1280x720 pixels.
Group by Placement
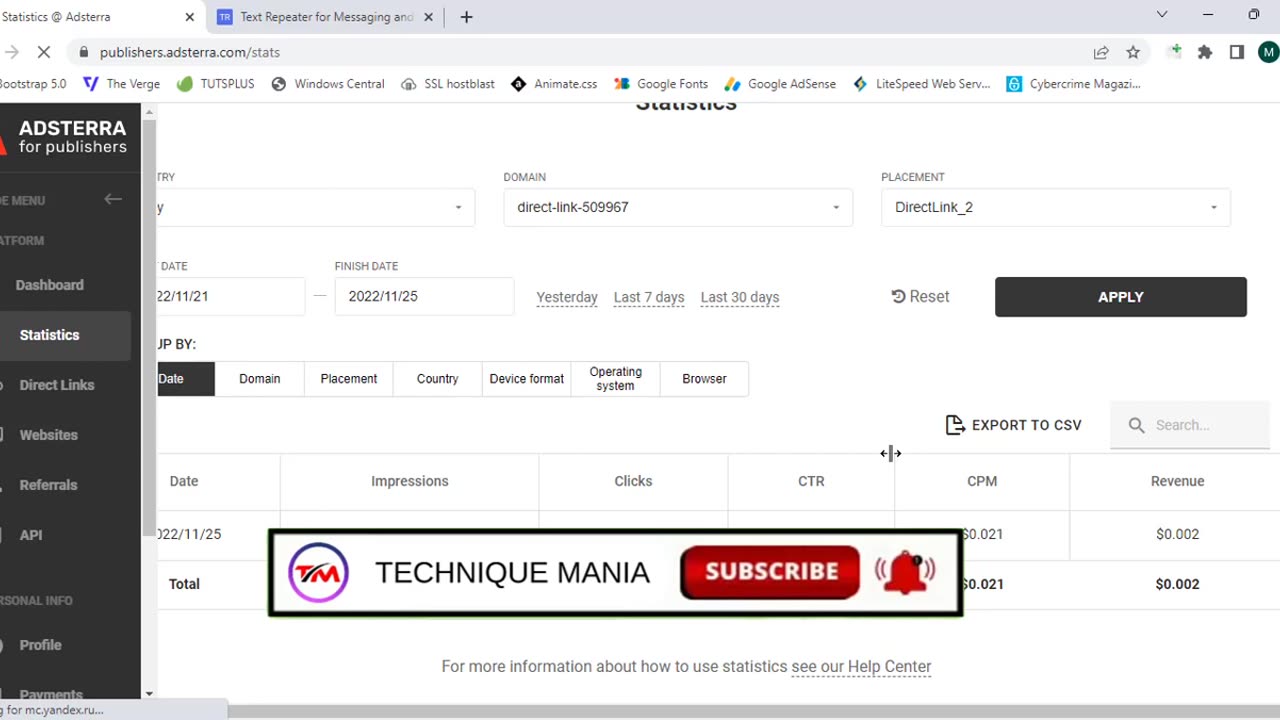coord(349,379)
